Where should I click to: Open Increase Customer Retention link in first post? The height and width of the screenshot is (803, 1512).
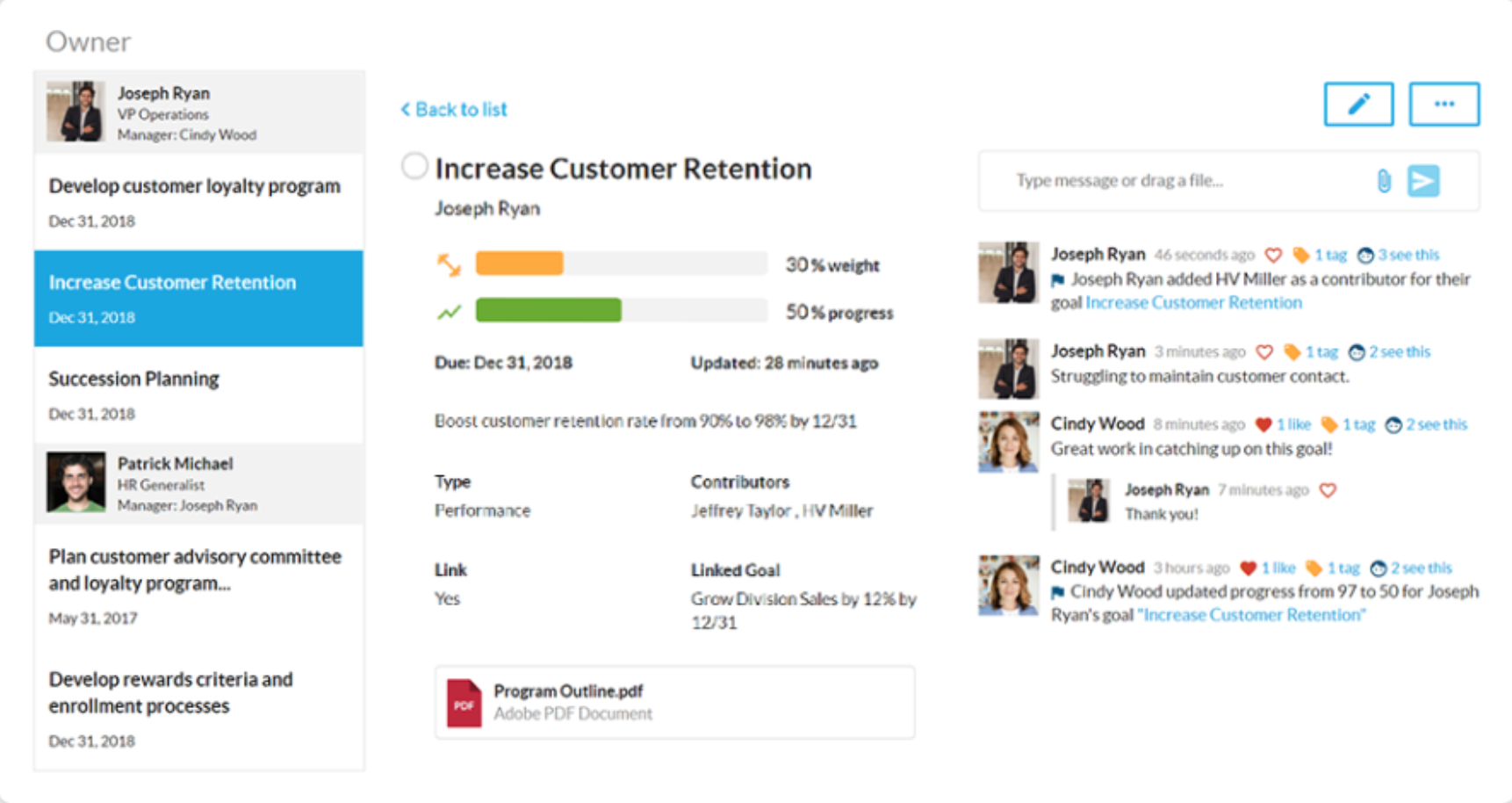pyautogui.click(x=1193, y=302)
